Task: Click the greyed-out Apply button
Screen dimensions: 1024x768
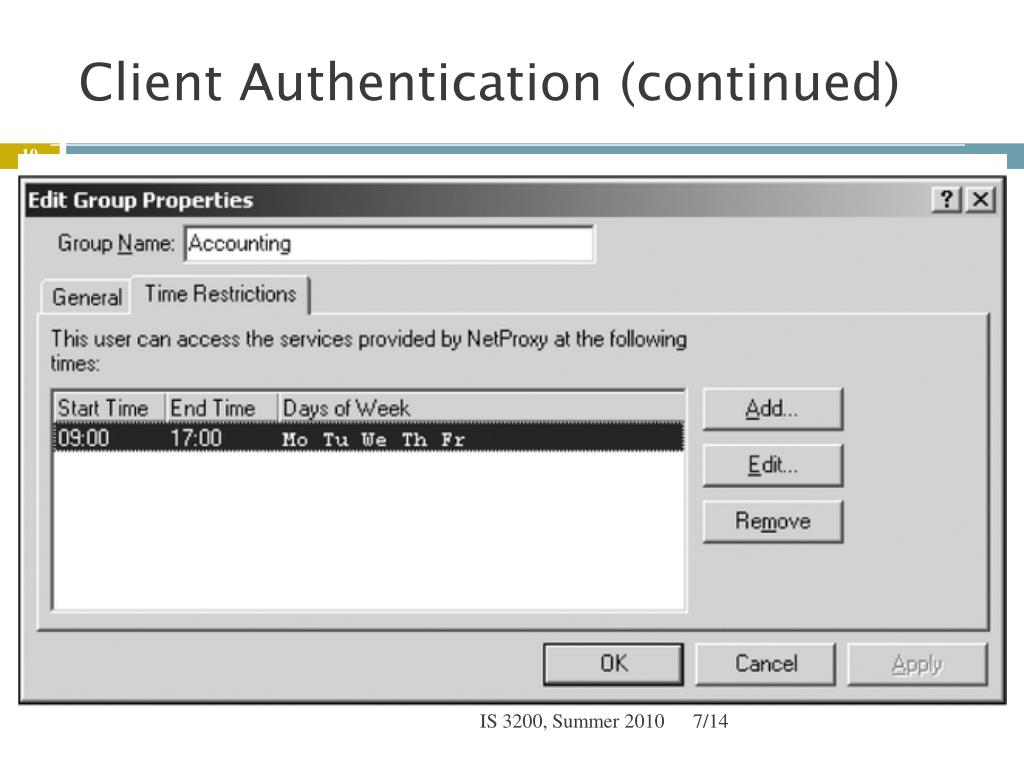Action: tap(917, 664)
